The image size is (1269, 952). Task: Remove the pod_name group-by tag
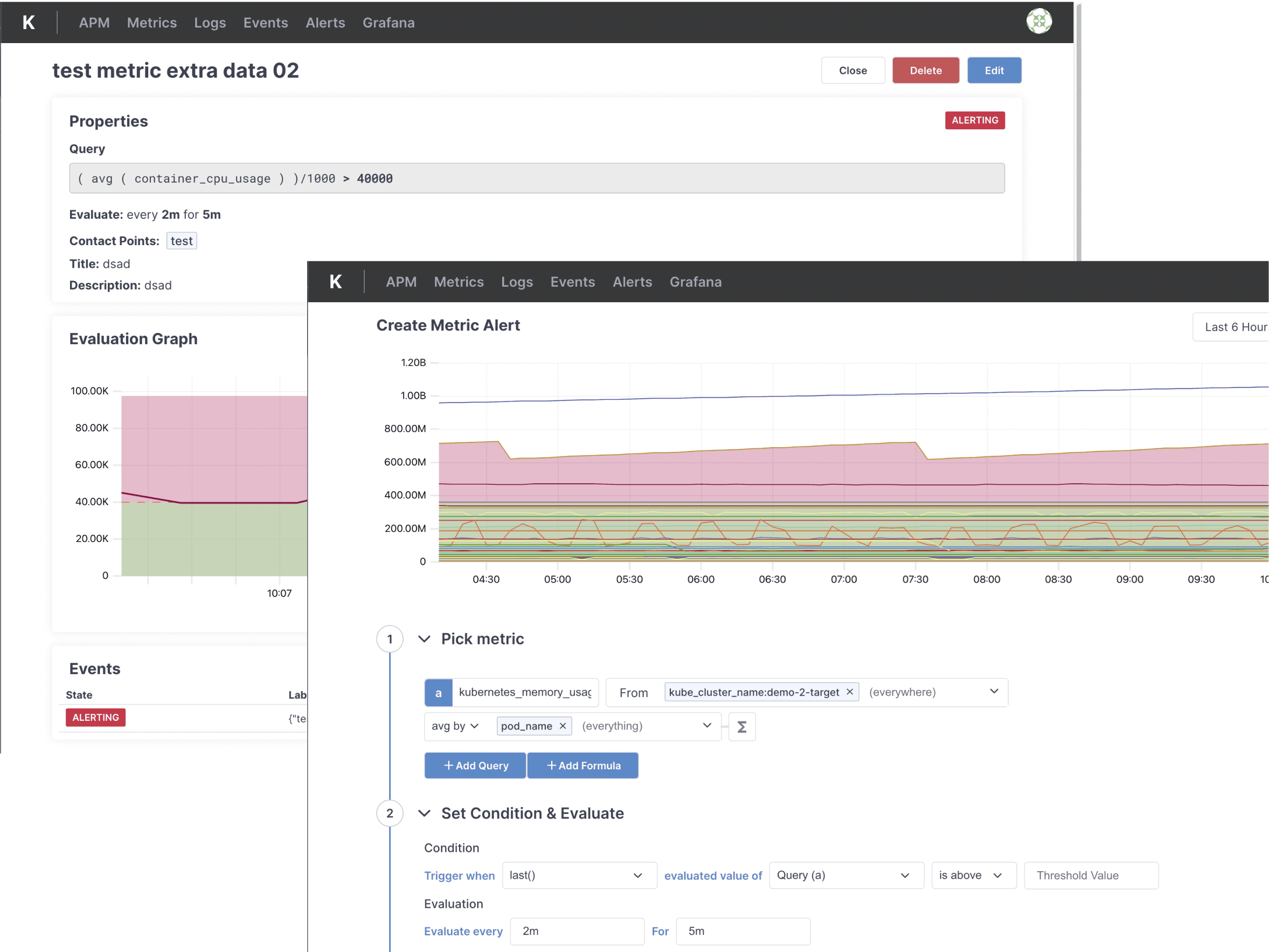point(563,726)
